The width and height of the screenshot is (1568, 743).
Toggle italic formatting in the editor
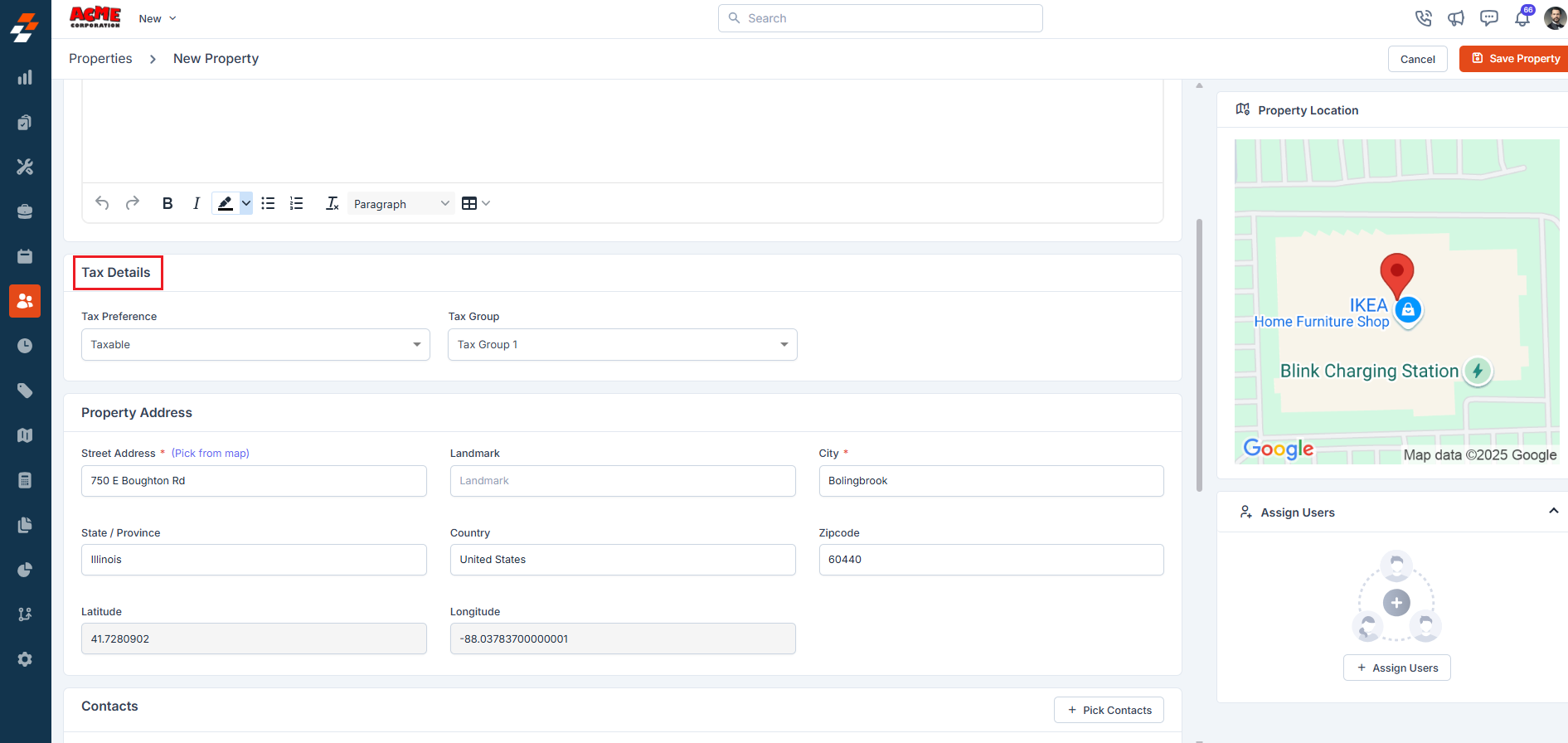[x=197, y=203]
